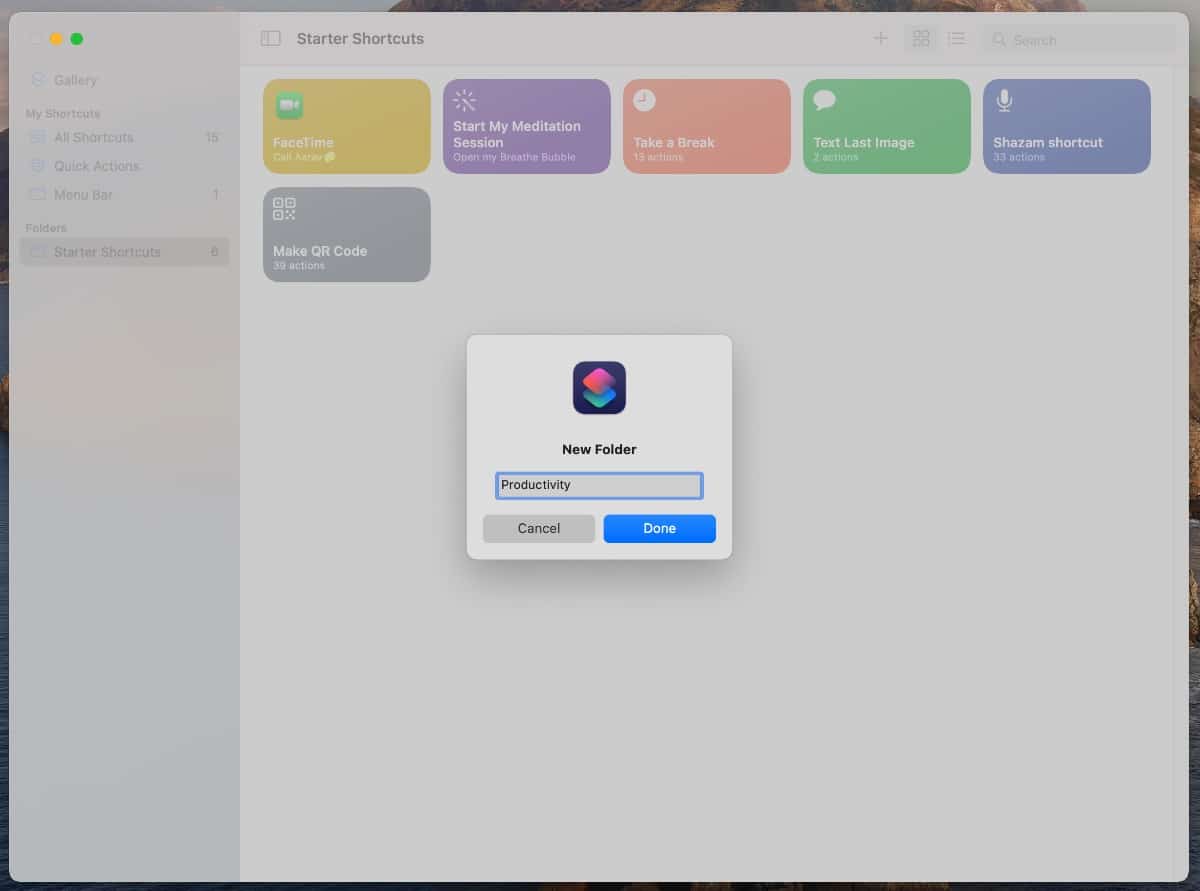Click the 1 count beside Menu Bar
1200x891 pixels.
pos(215,195)
